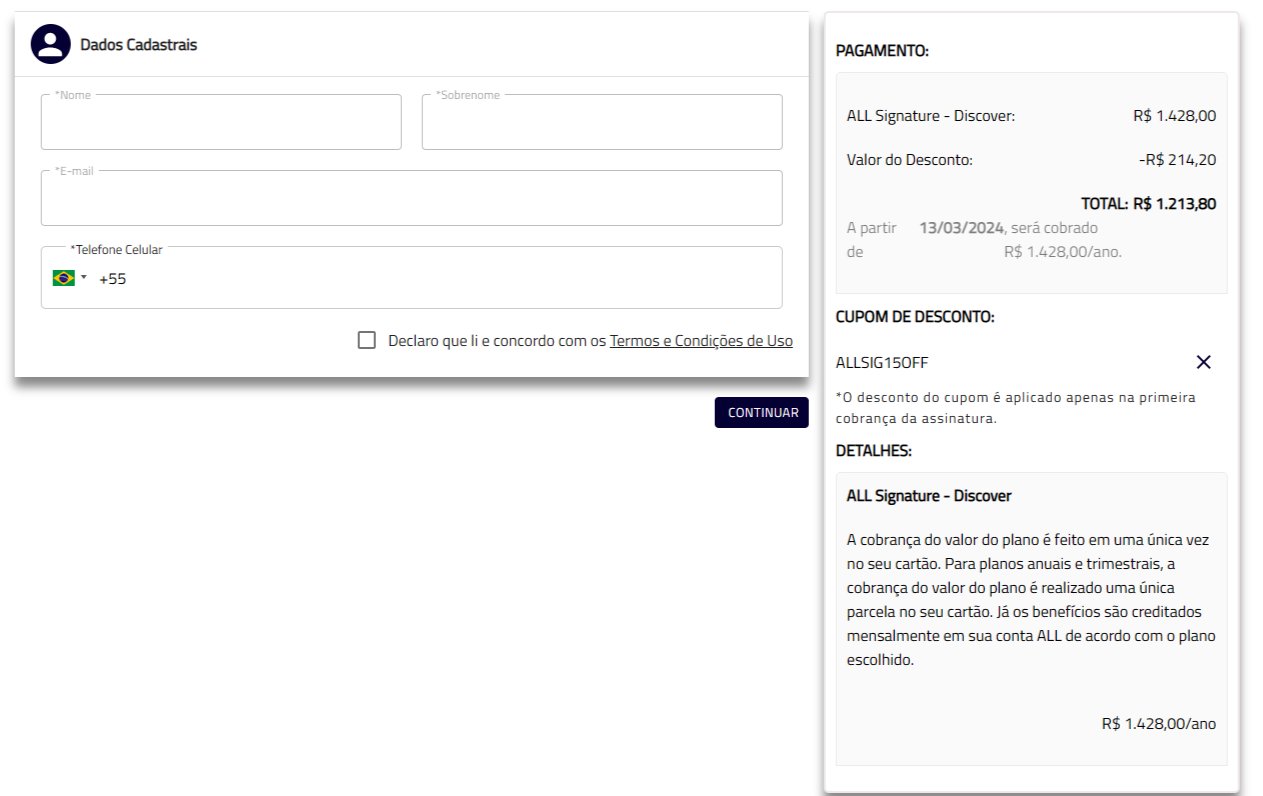Click the coupon first-charge disclaimer note
The image size is (1263, 796).
[x=1015, y=408]
